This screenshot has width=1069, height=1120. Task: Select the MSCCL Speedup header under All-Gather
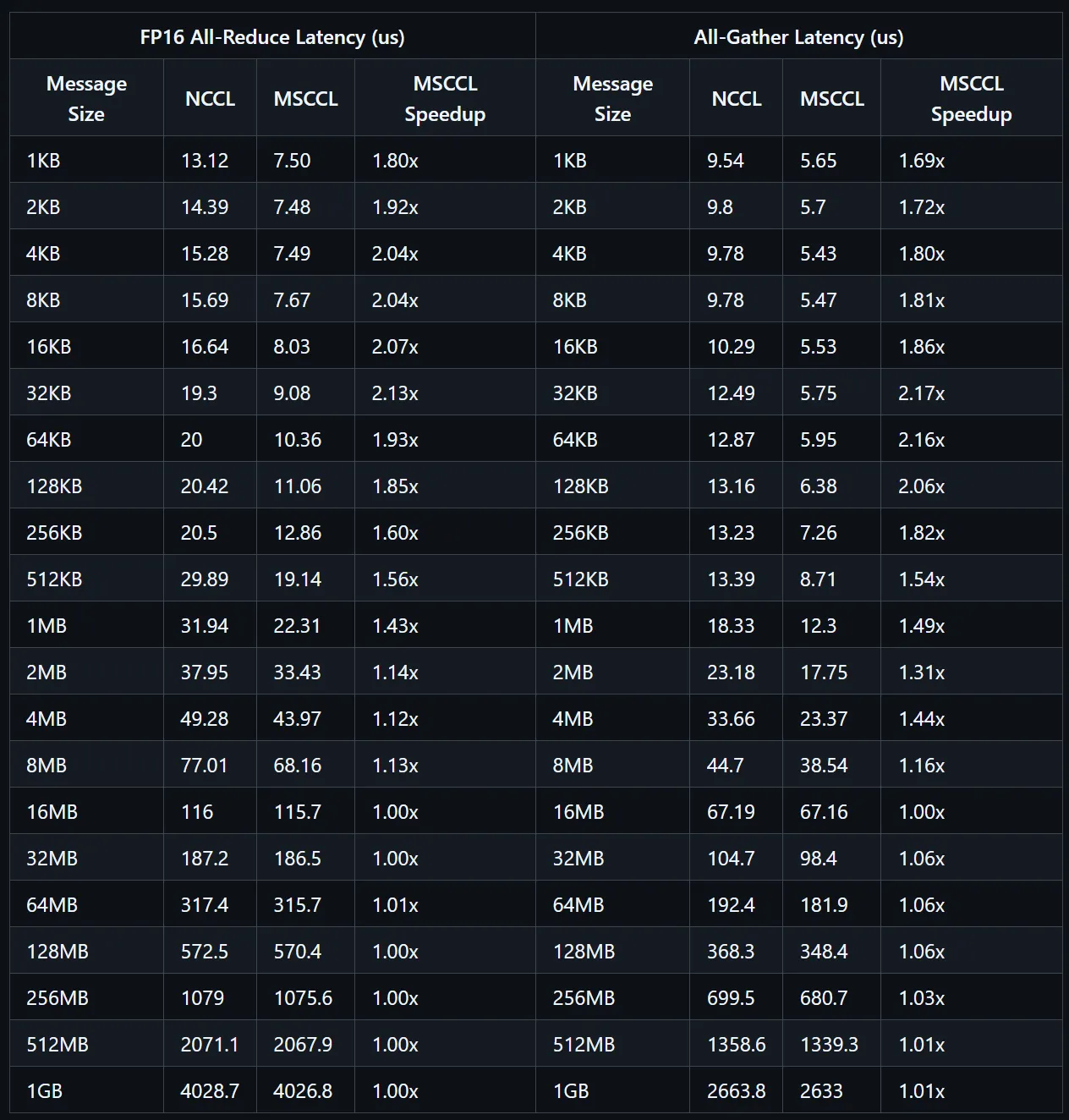(971, 99)
